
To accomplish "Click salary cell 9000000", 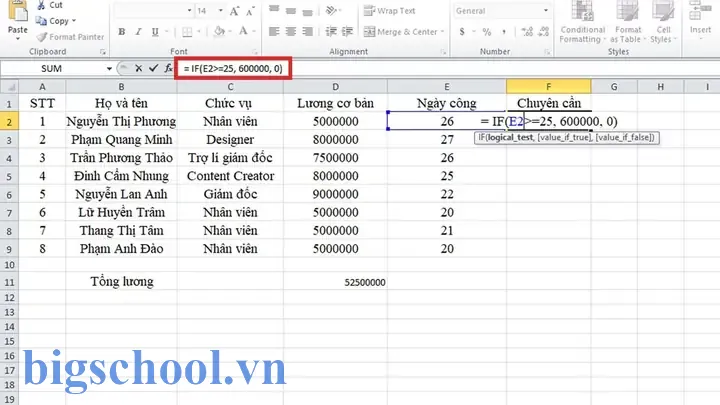I will point(335,194).
